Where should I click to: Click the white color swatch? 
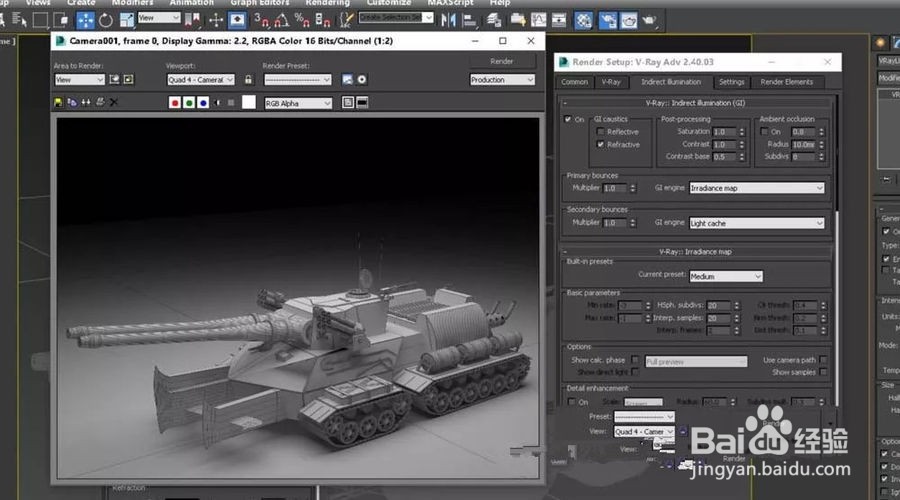pos(249,102)
